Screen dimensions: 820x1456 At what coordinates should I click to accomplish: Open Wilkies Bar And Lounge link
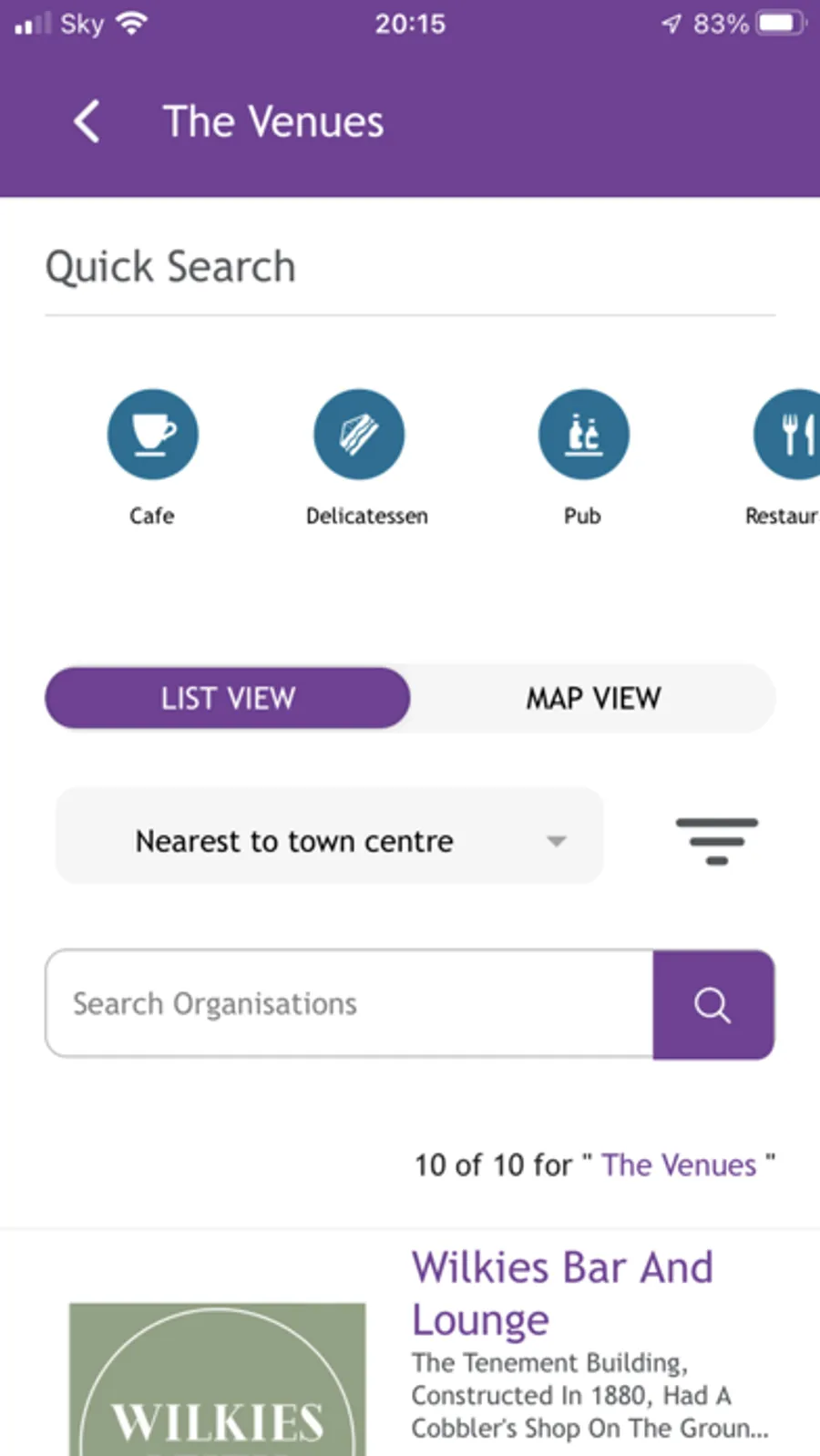click(x=561, y=1293)
